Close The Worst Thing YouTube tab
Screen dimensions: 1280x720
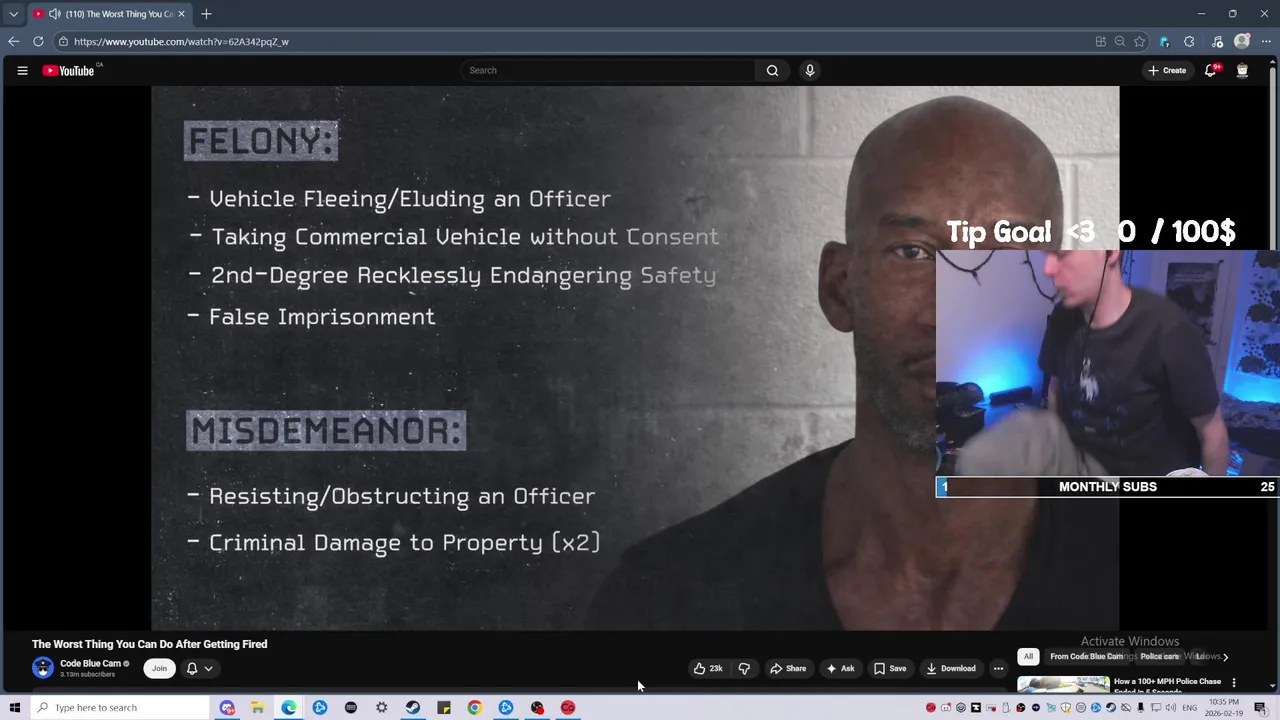pos(181,14)
